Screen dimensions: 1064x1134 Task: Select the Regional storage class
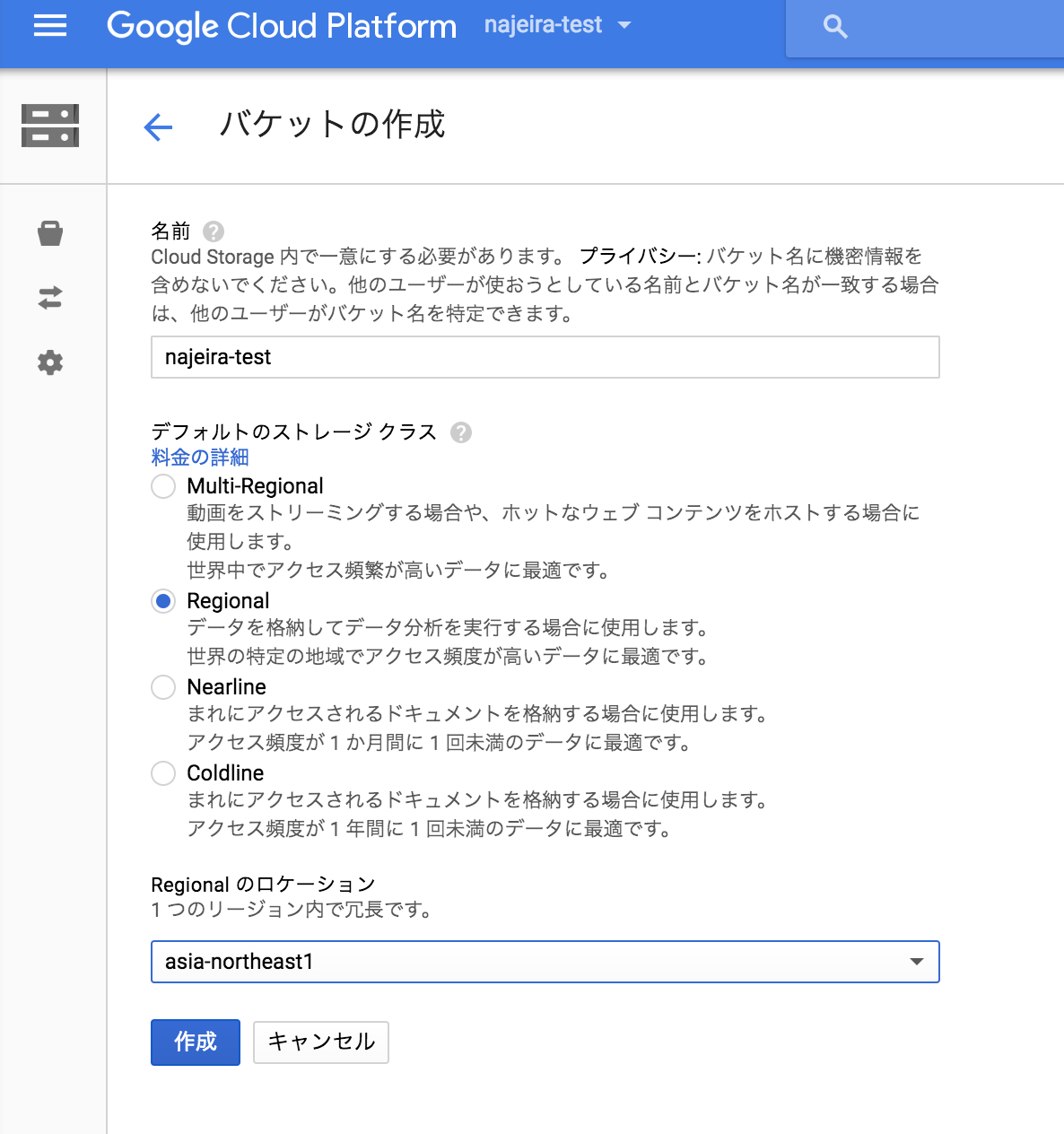pyautogui.click(x=163, y=601)
